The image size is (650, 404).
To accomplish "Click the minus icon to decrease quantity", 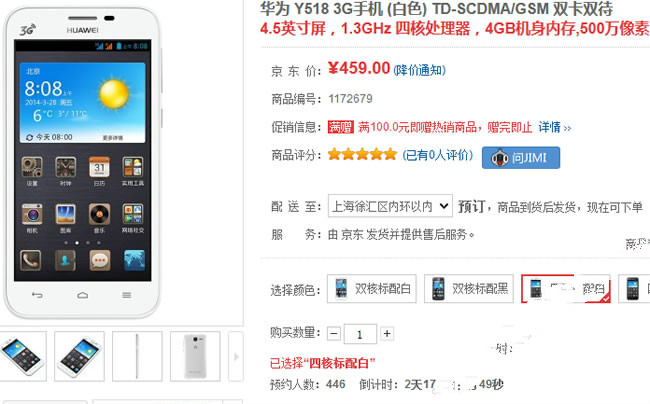I will pyautogui.click(x=334, y=334).
